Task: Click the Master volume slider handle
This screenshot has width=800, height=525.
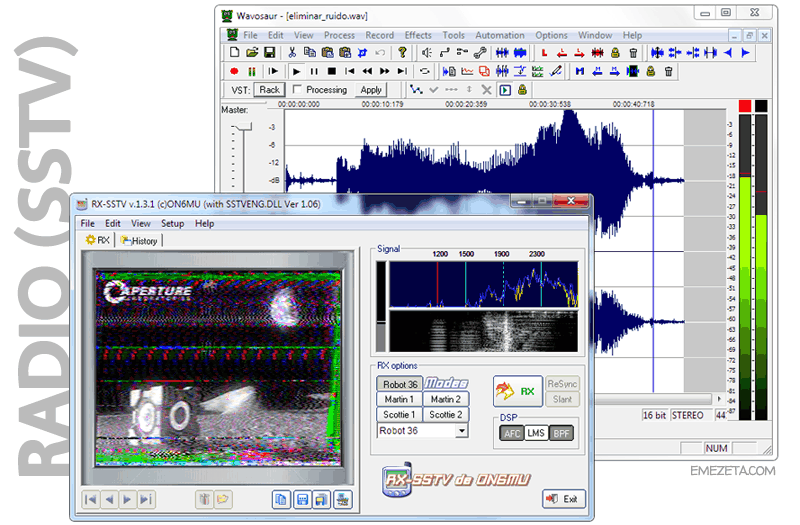Action: tap(242, 127)
